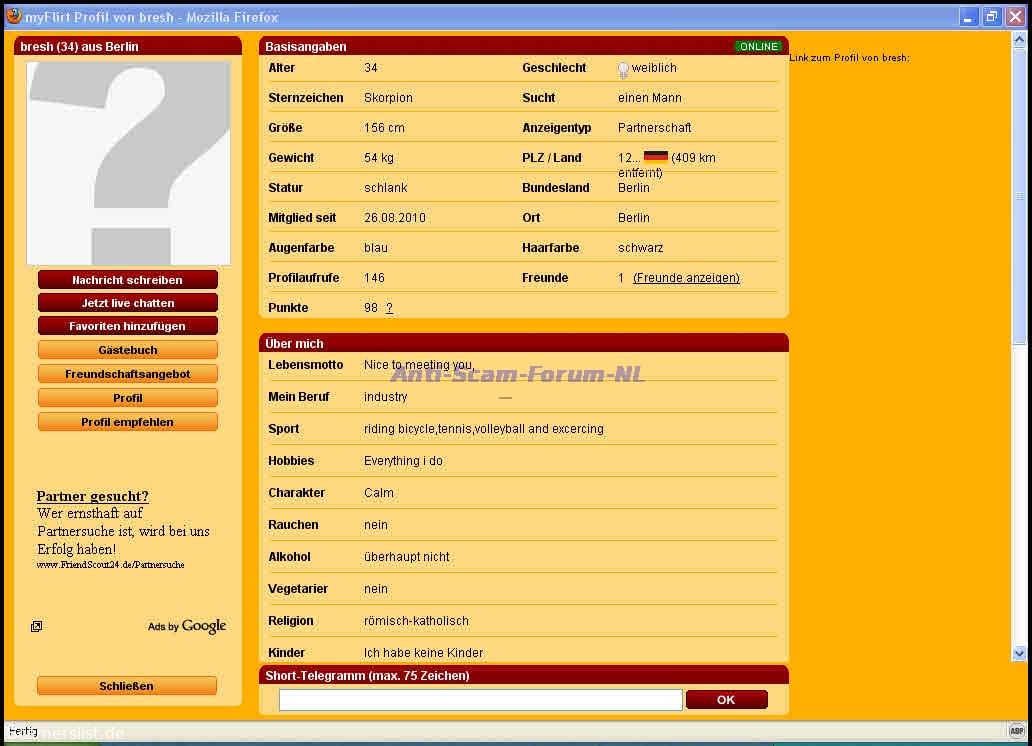Click the scrollbar down arrow
This screenshot has height=746, width=1032.
coord(1019,653)
